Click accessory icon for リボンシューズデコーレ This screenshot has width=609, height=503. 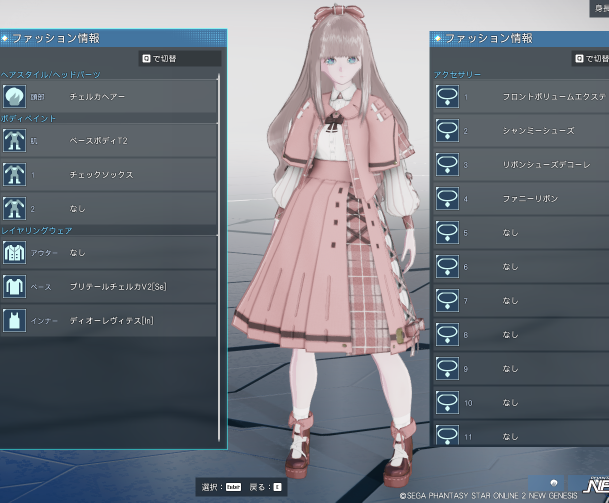[447, 164]
